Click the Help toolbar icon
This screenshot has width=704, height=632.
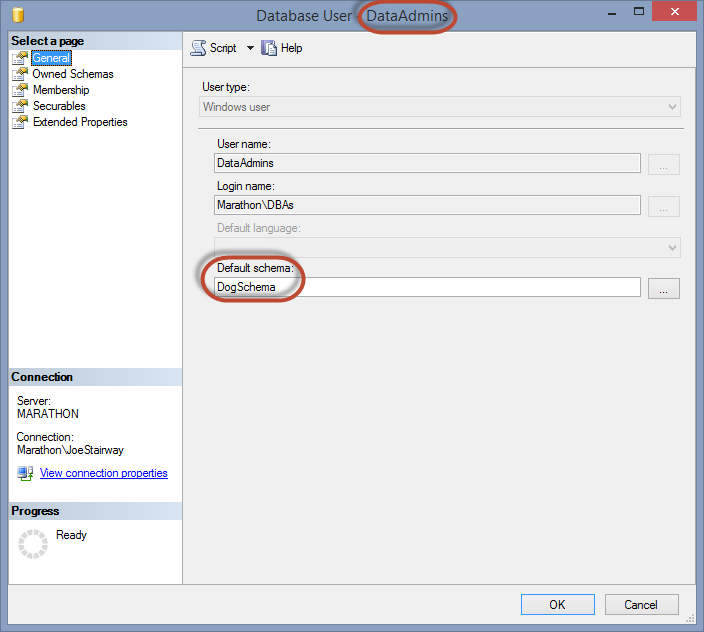tap(269, 48)
